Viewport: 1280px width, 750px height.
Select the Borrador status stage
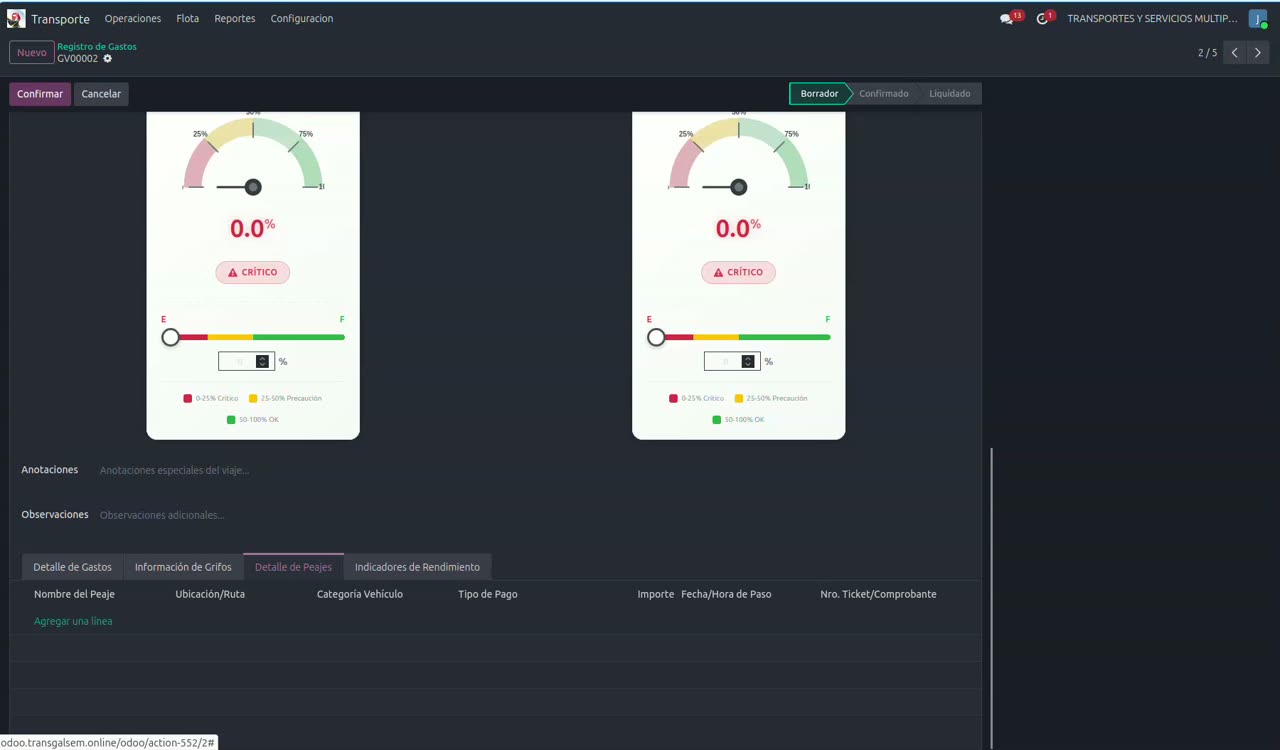(x=819, y=94)
